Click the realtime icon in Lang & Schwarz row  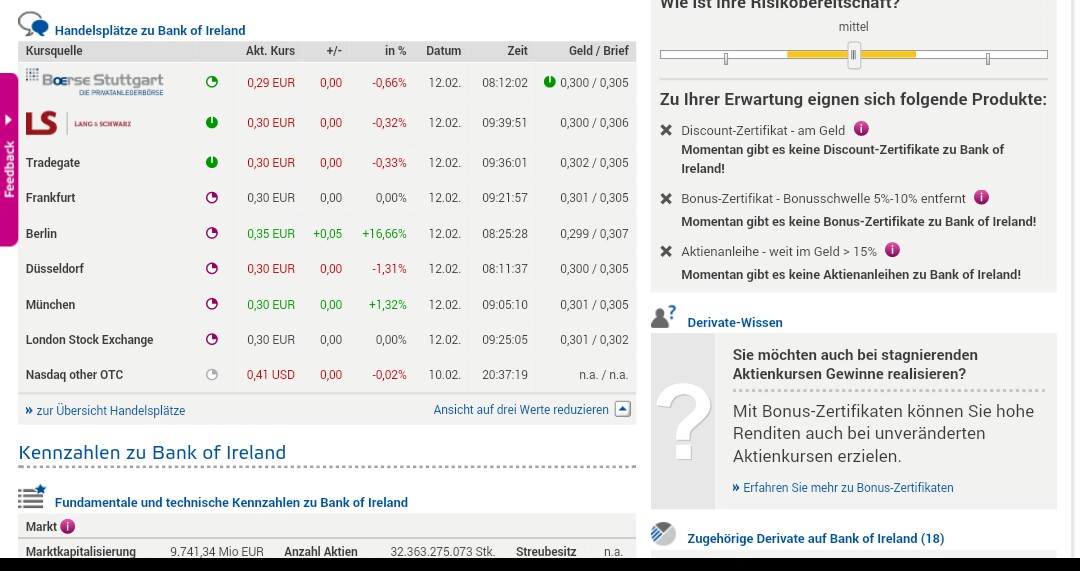point(211,123)
